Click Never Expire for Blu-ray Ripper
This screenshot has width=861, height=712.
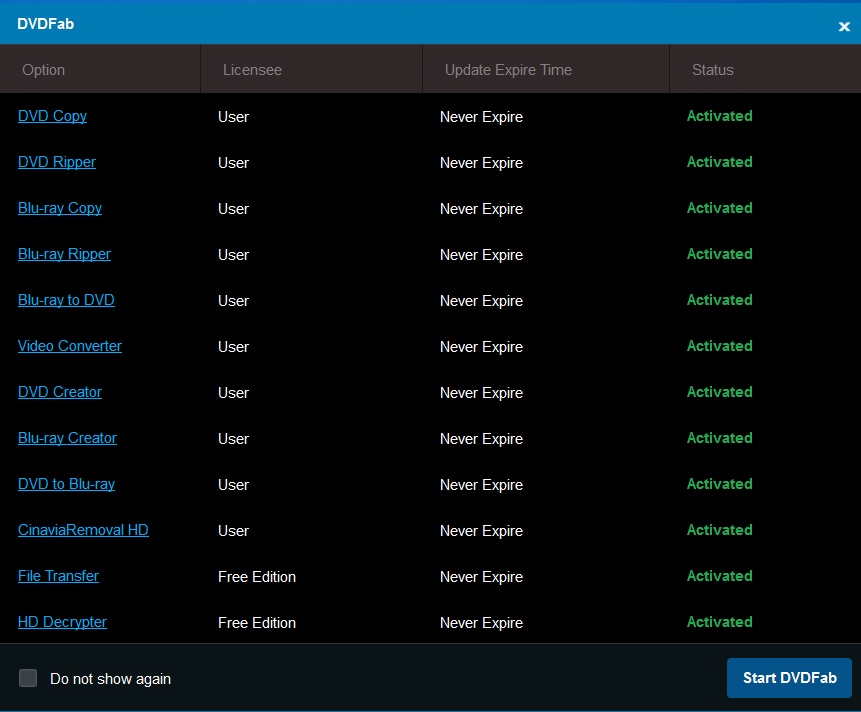(481, 255)
